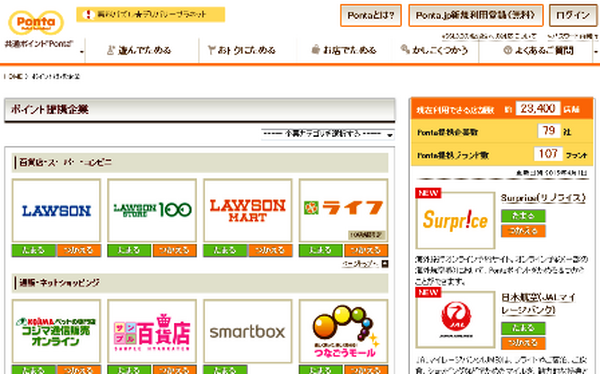The image size is (600, 374).
Task: Click the smartbox logo tile
Action: click(248, 331)
